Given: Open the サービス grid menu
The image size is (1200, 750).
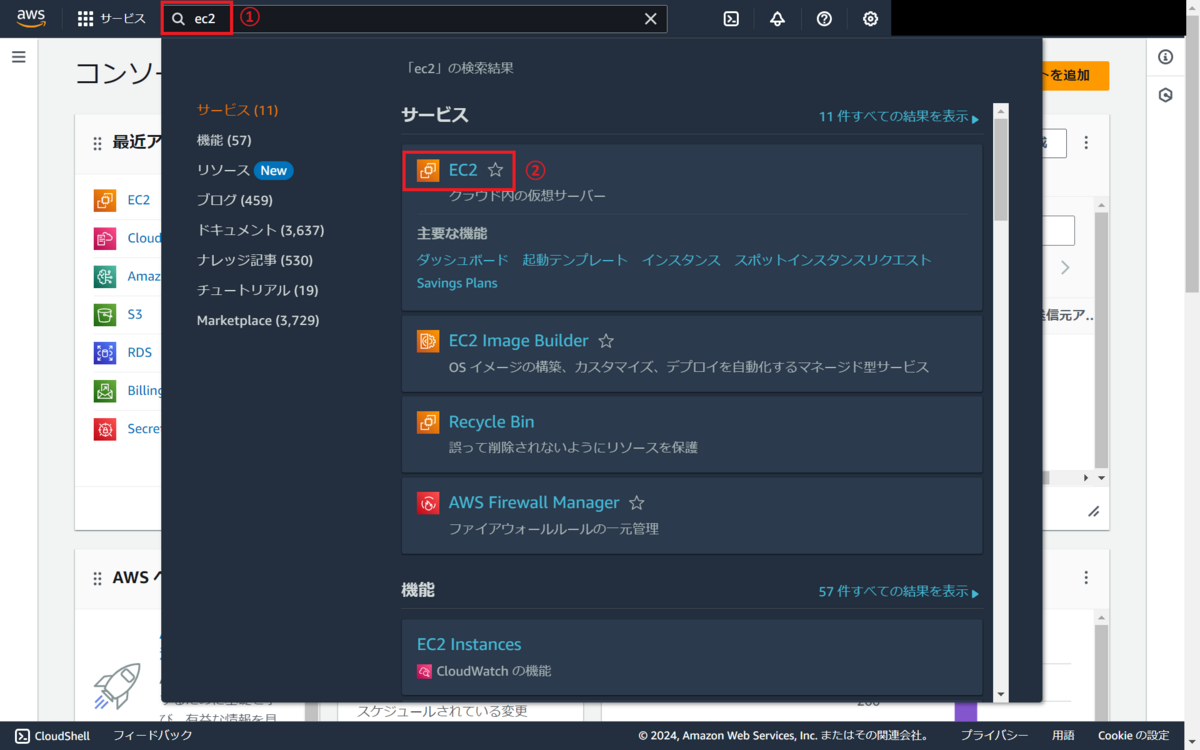Looking at the screenshot, I should pyautogui.click(x=111, y=19).
